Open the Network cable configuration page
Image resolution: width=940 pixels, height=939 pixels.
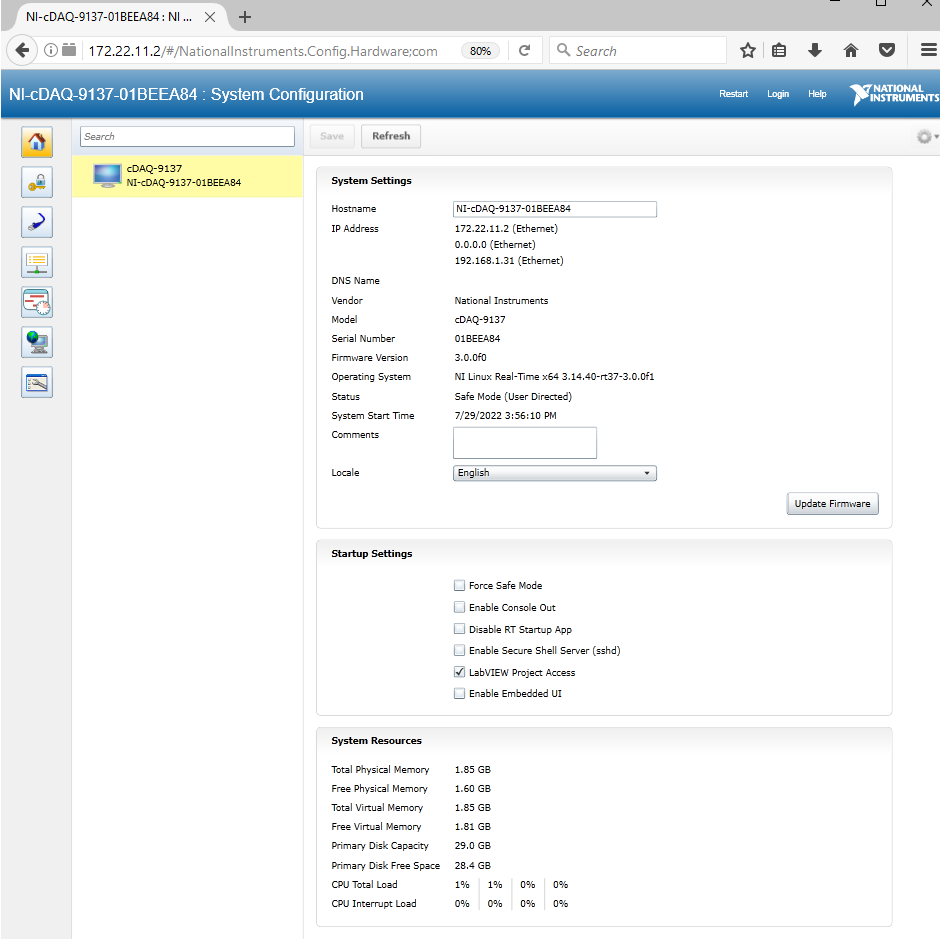tap(37, 222)
